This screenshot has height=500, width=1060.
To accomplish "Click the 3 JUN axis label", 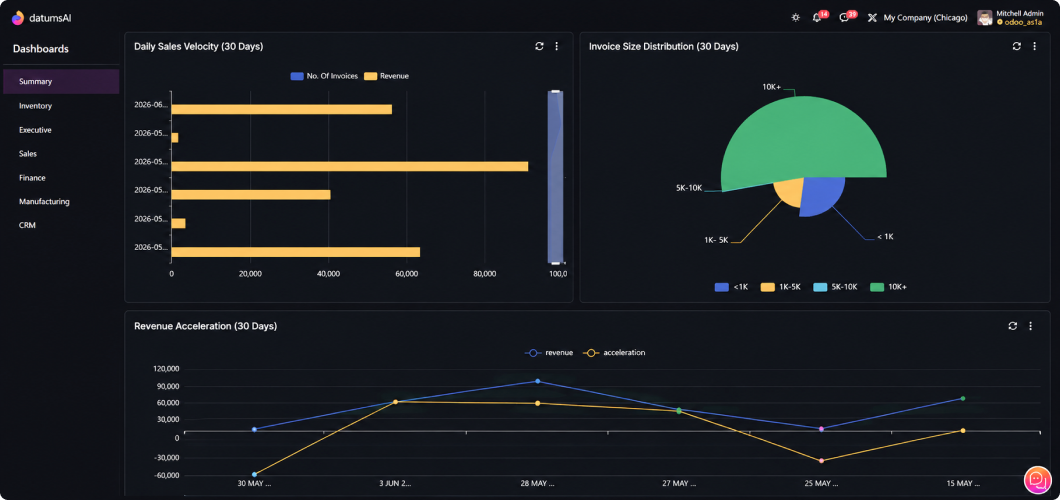I will pyautogui.click(x=395, y=484).
